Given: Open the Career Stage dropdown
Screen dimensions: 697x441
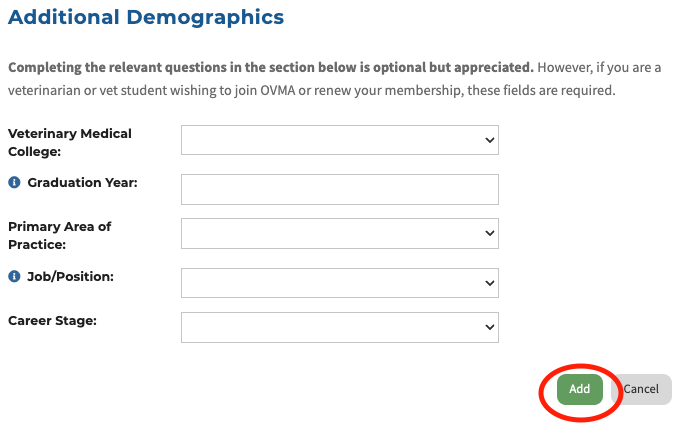Looking at the screenshot, I should click(x=339, y=327).
